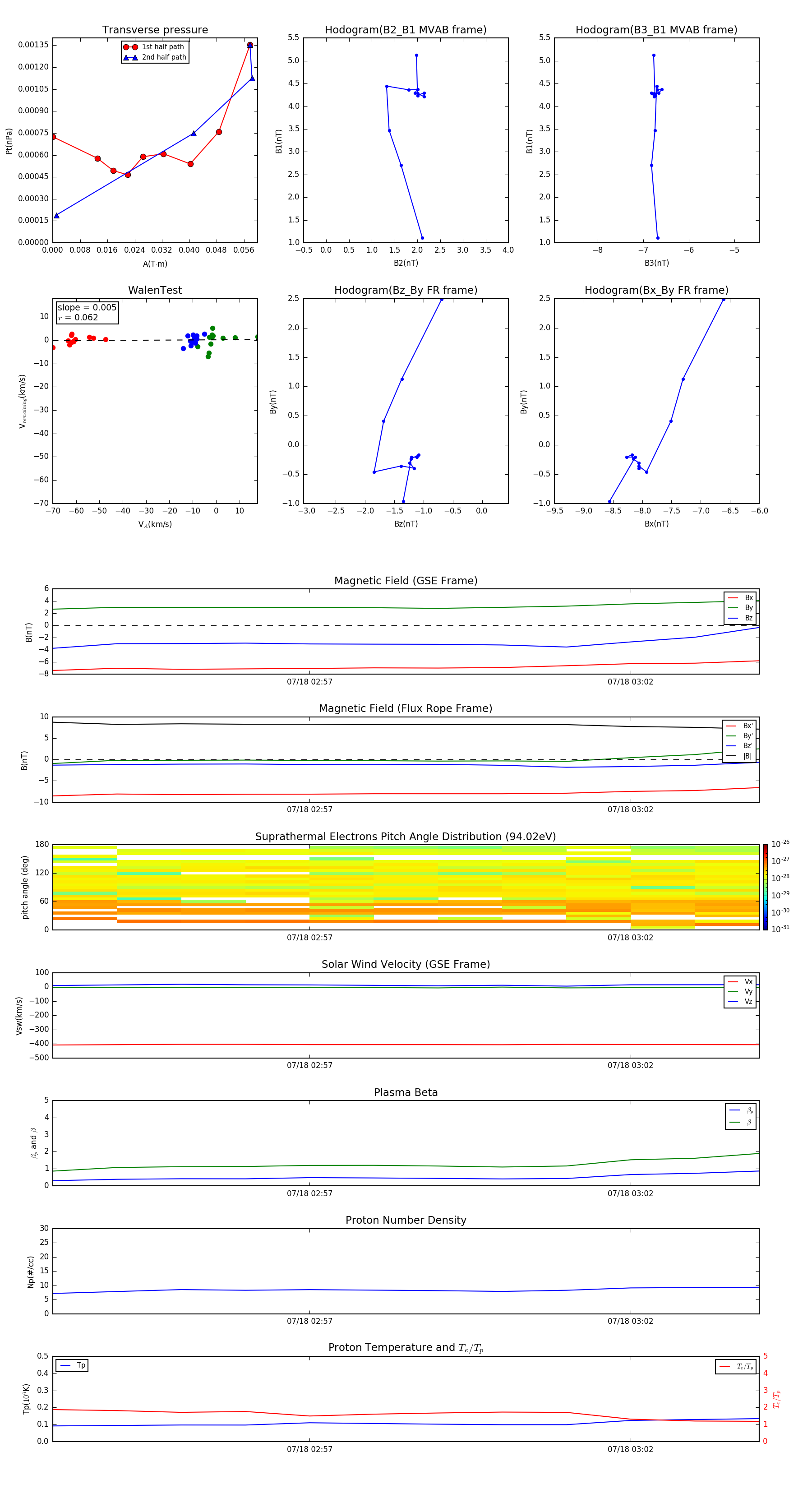Screen dimensions: 812x1489
Task: Click the 'Hodogram(Bx_By FR frame)' title
Action: pos(656,290)
